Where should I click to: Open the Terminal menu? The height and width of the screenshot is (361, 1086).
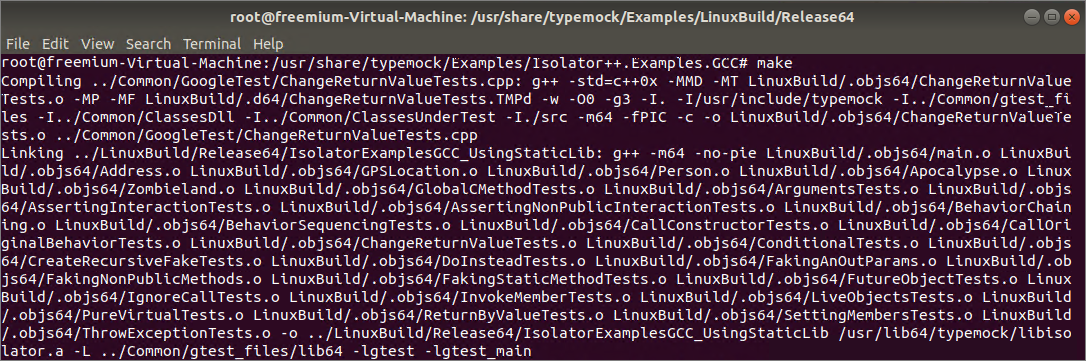click(212, 44)
